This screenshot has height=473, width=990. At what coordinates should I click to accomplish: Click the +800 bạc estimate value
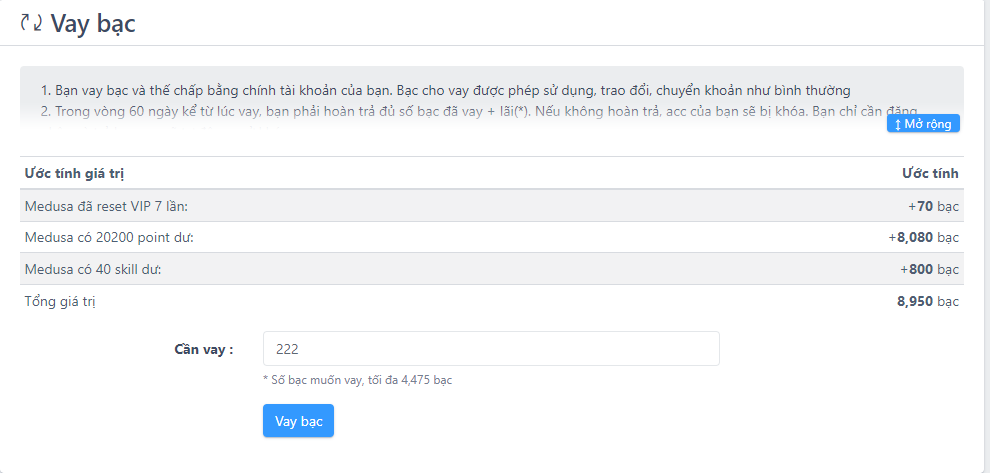(929, 270)
